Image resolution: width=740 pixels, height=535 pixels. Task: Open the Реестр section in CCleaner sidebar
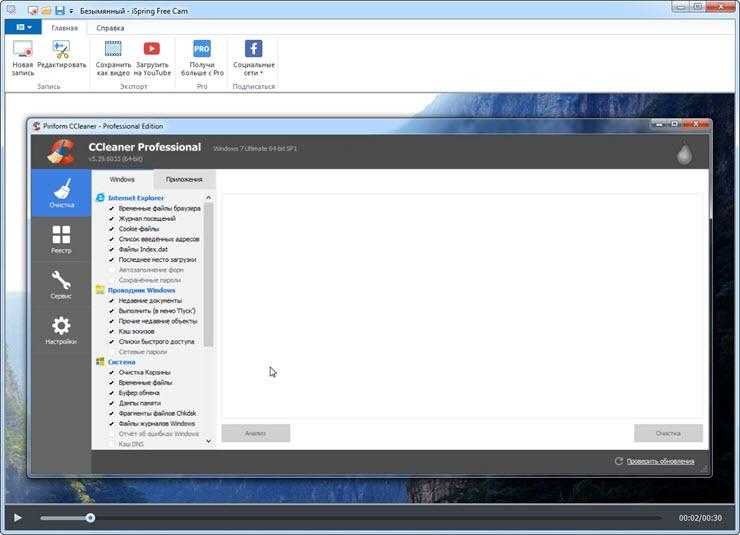[x=61, y=239]
